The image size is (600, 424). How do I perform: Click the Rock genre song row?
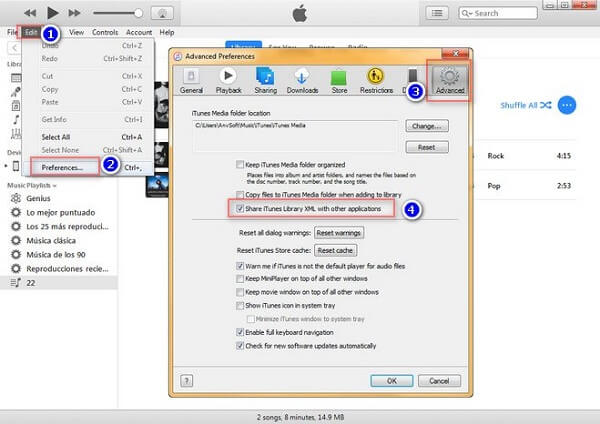524,156
